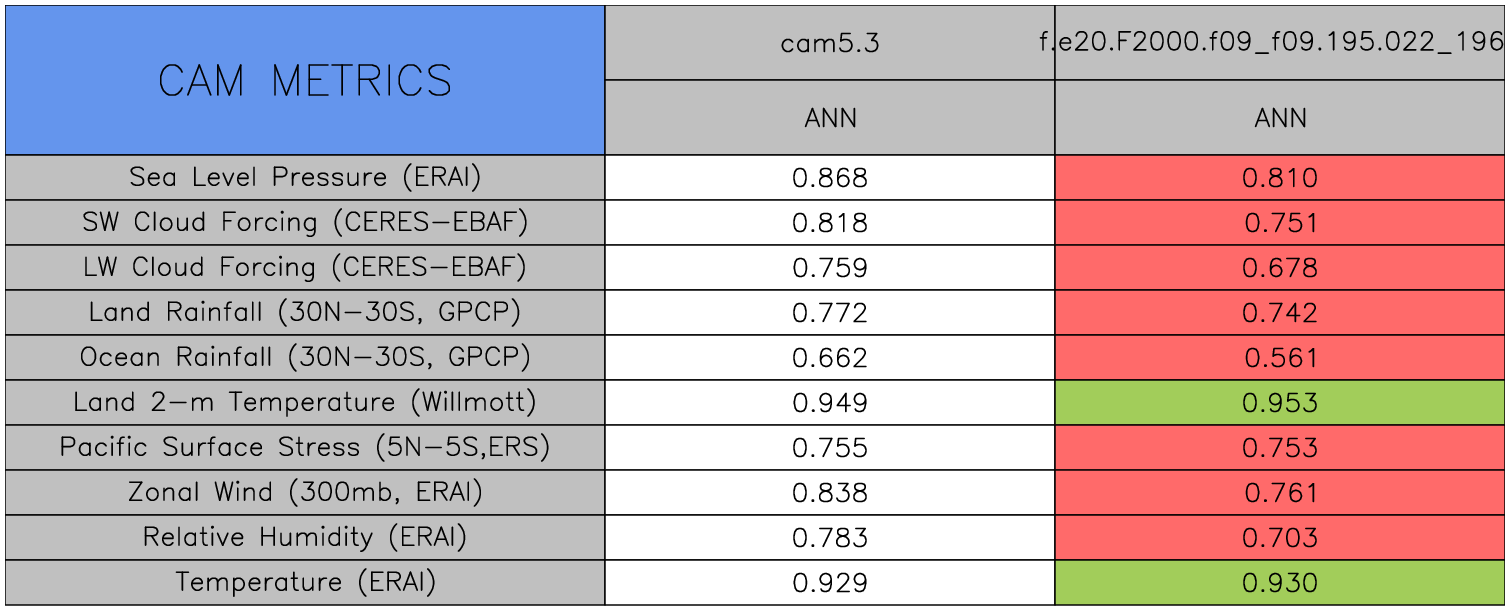The width and height of the screenshot is (1510, 611).
Task: Select the Relative Humidity (ERAI) row label
Action: [305, 538]
